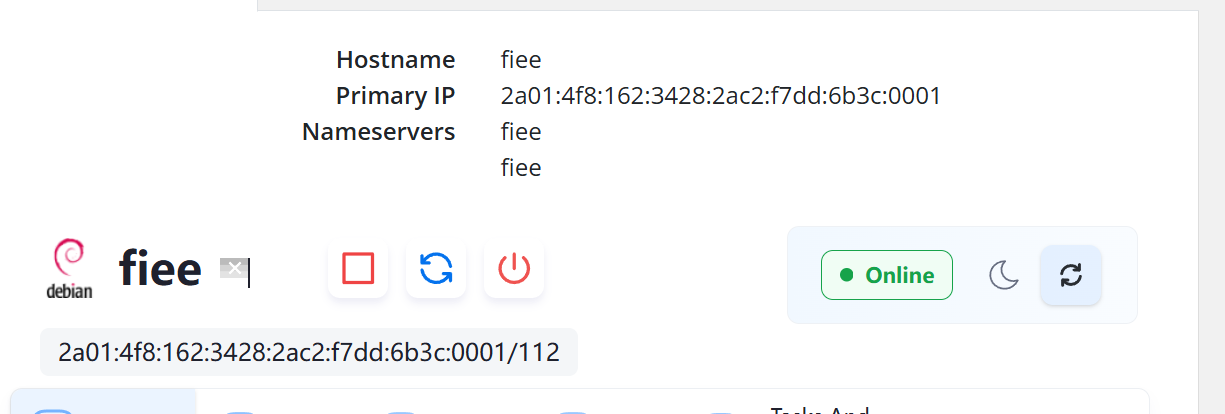Select the highlighted active tab at bottom
This screenshot has width=1225, height=414.
104,402
